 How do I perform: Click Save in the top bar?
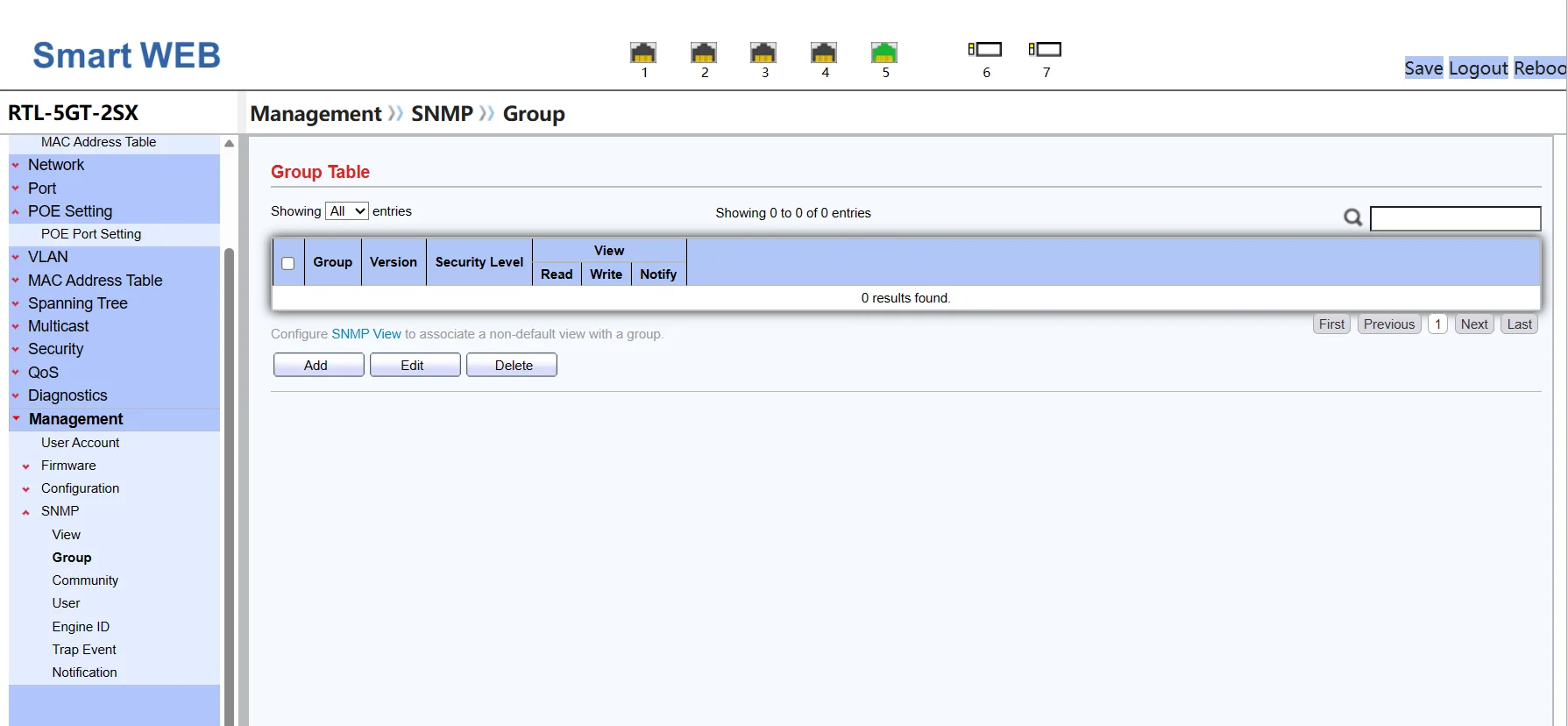click(x=1423, y=68)
